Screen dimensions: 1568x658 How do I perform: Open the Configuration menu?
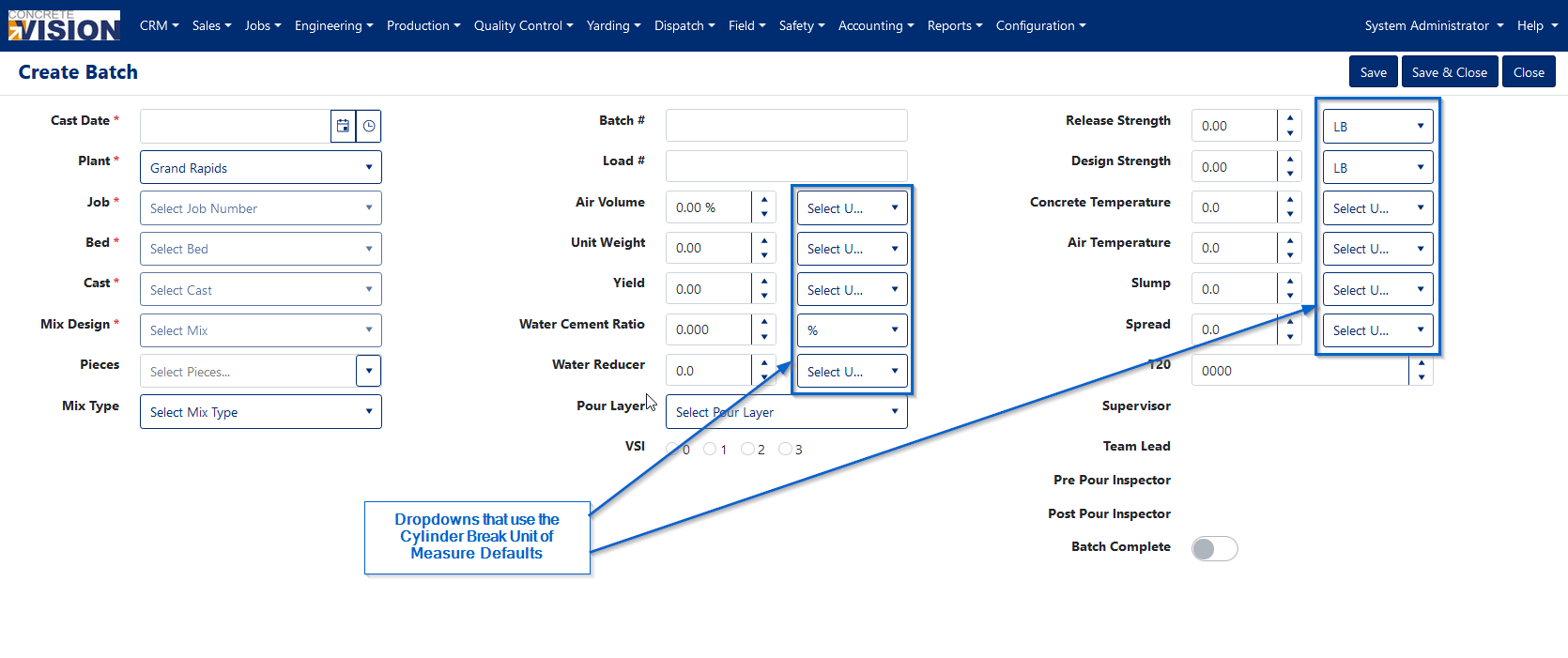point(1040,25)
